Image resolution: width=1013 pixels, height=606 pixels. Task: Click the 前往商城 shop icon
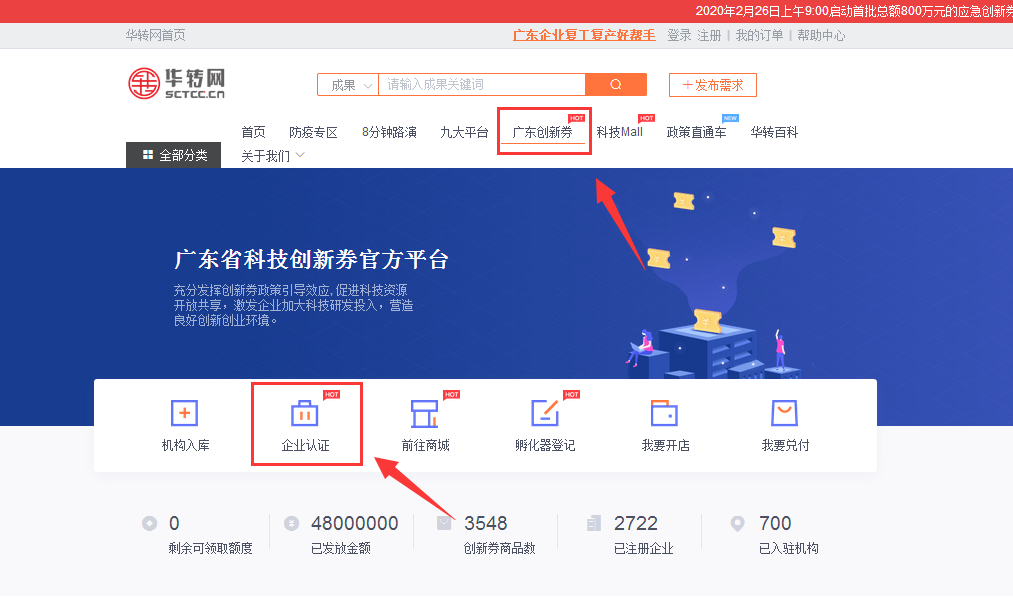pos(425,413)
